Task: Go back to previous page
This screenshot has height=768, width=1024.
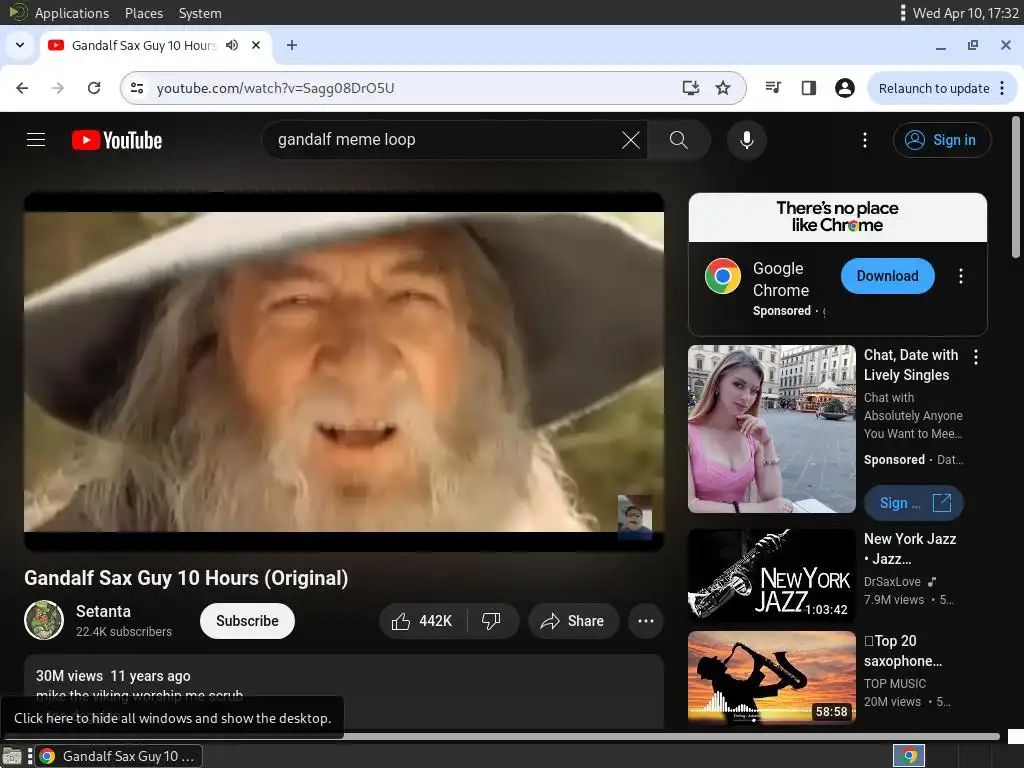Action: (x=22, y=88)
